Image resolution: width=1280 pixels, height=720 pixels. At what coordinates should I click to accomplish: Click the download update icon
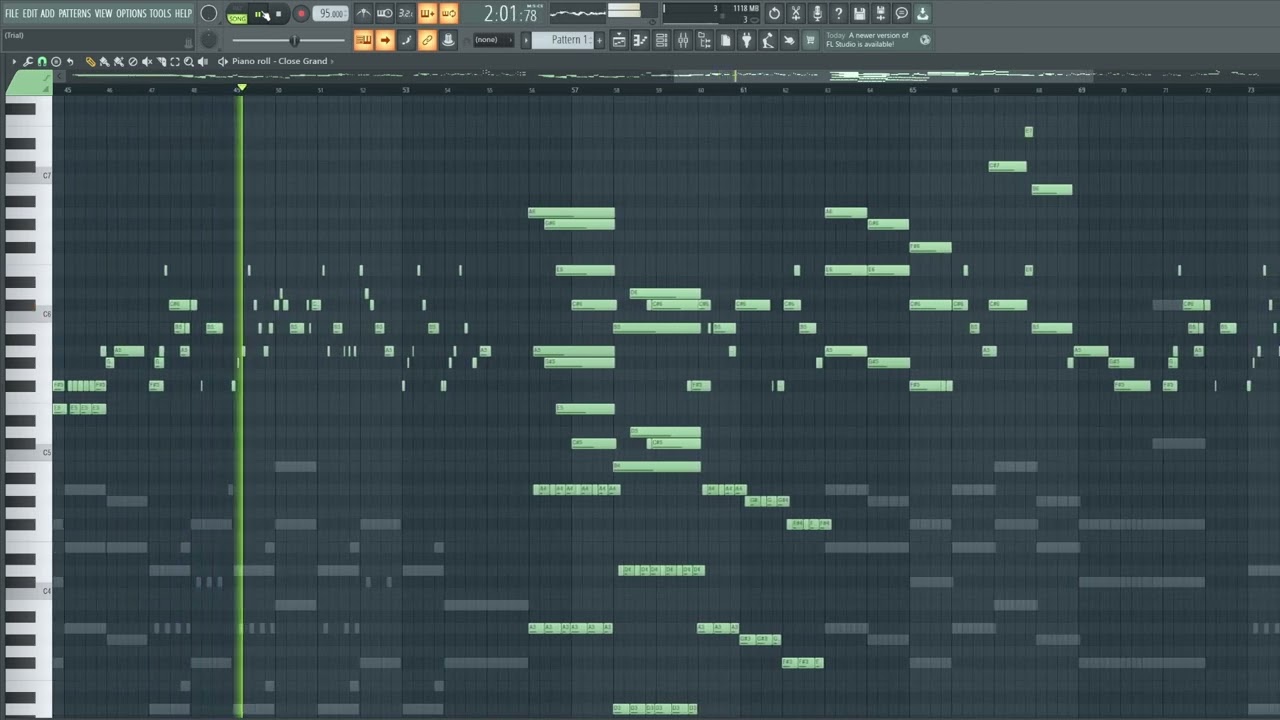[922, 14]
